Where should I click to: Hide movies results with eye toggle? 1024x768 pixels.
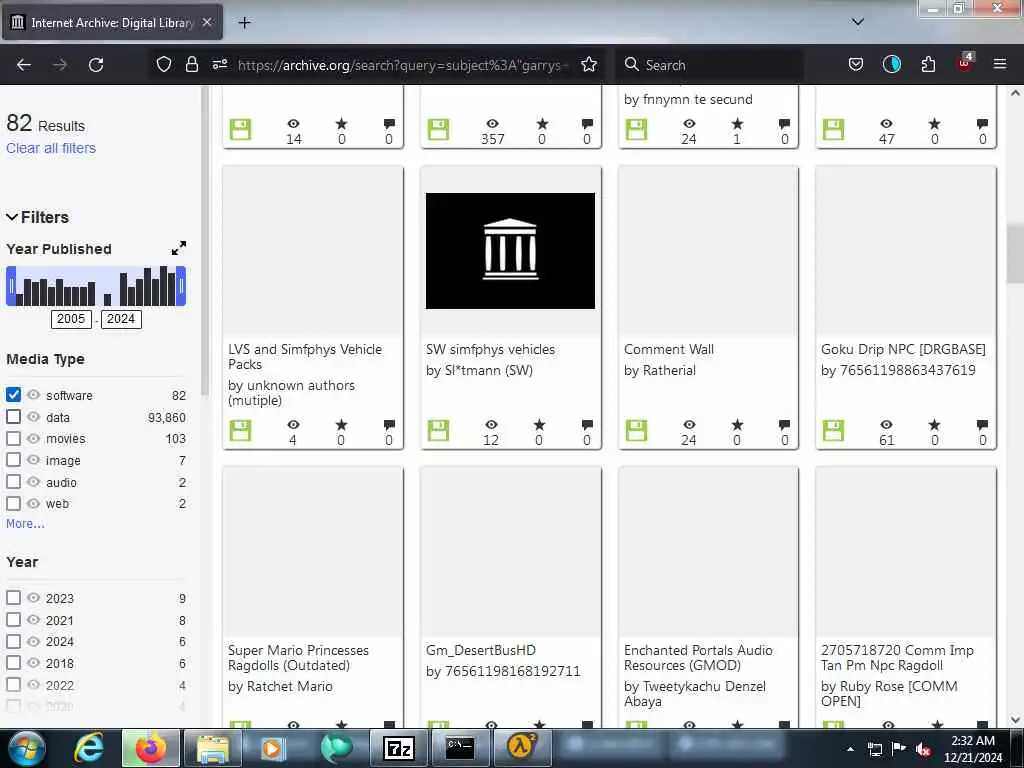click(33, 438)
